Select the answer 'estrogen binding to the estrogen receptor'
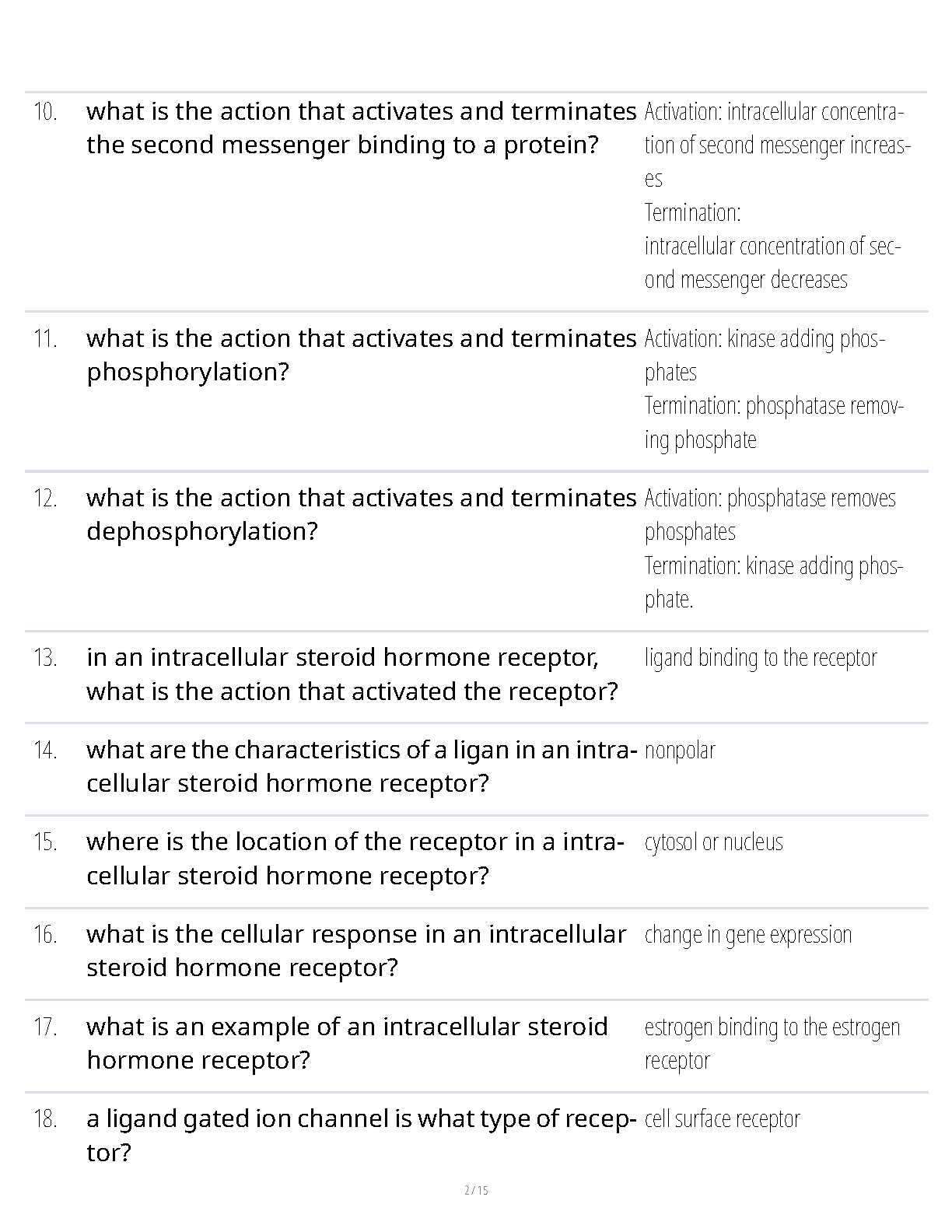 (772, 1043)
